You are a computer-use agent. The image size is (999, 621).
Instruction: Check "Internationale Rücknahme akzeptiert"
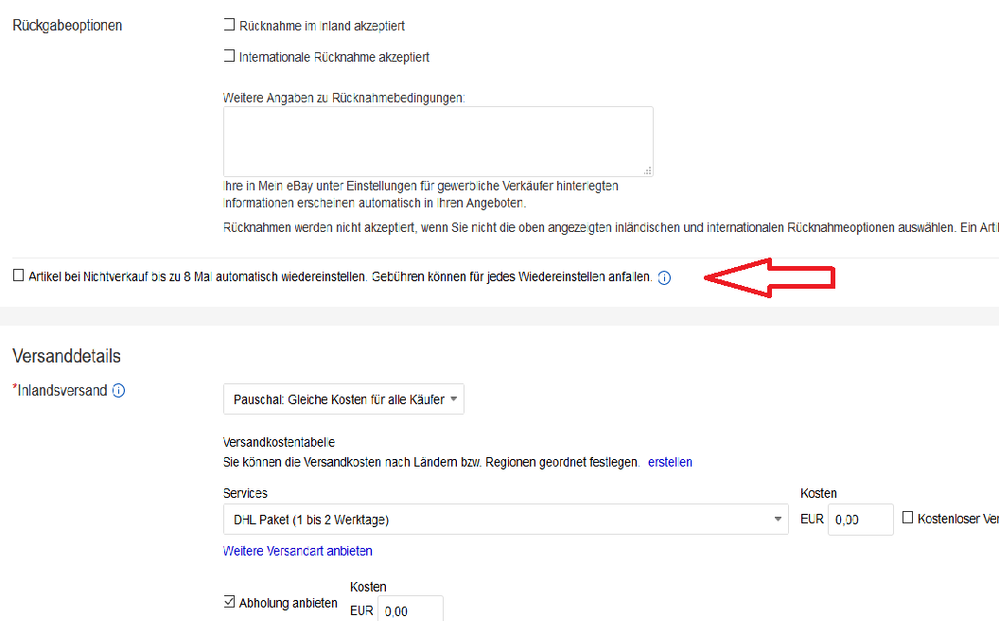click(x=228, y=57)
